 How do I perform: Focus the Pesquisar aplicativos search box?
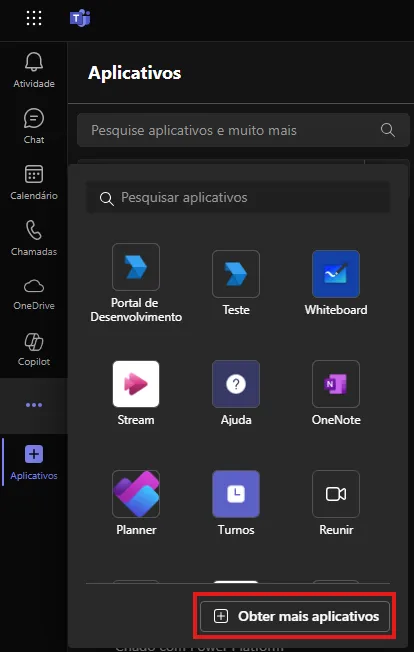tap(238, 198)
